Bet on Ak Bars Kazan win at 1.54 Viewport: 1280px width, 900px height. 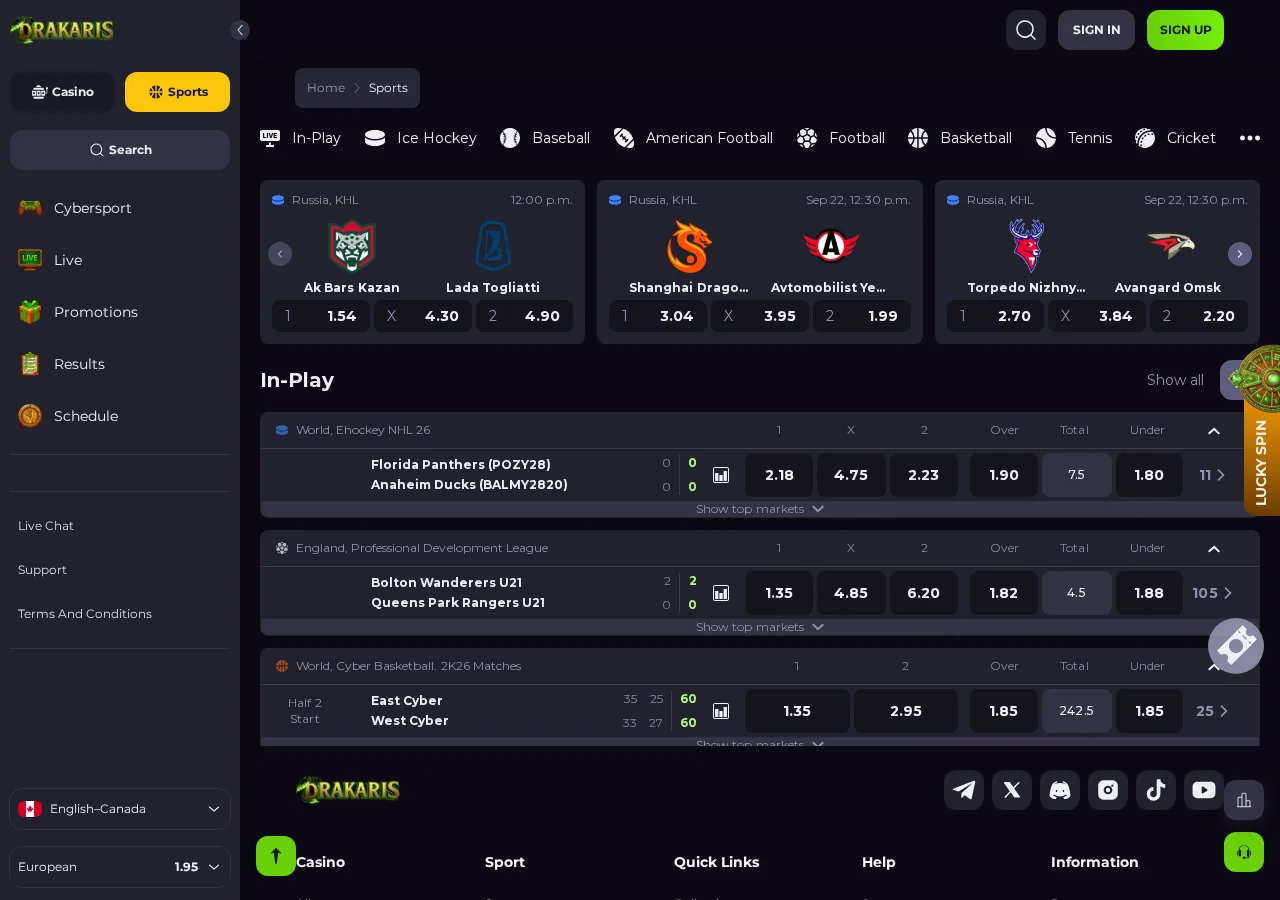321,316
